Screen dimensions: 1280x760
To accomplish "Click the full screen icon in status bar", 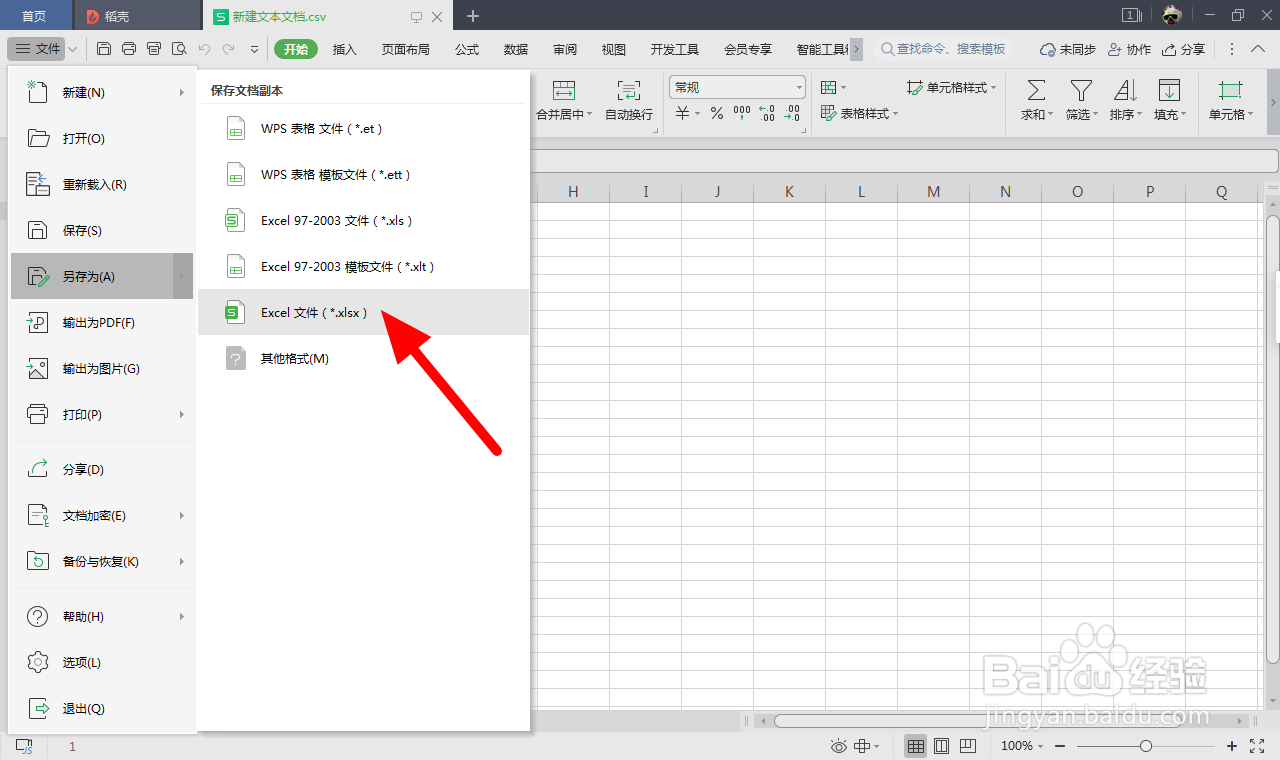I will [1258, 746].
